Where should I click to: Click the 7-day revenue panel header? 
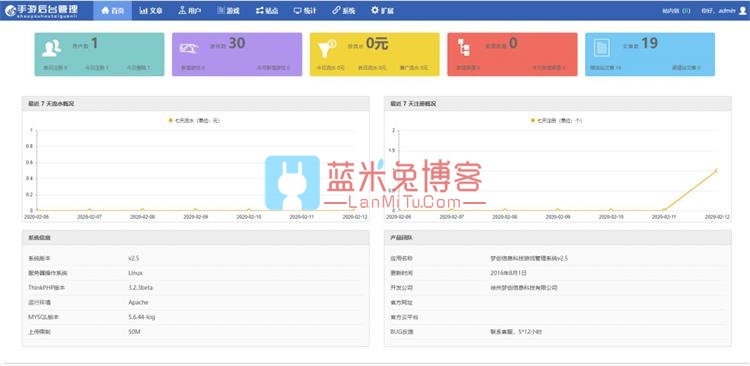tap(195, 103)
